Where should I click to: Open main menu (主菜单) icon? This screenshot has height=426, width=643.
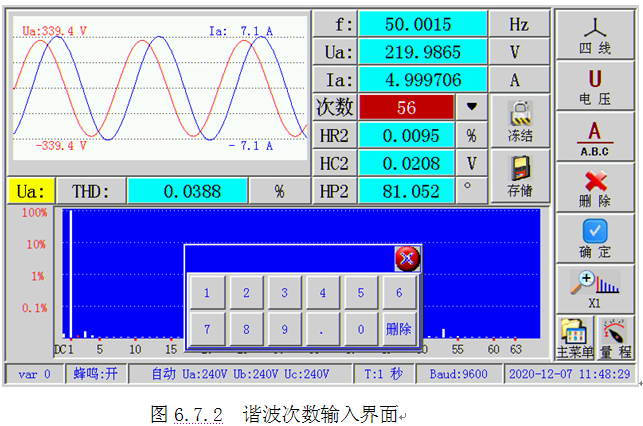coord(575,338)
